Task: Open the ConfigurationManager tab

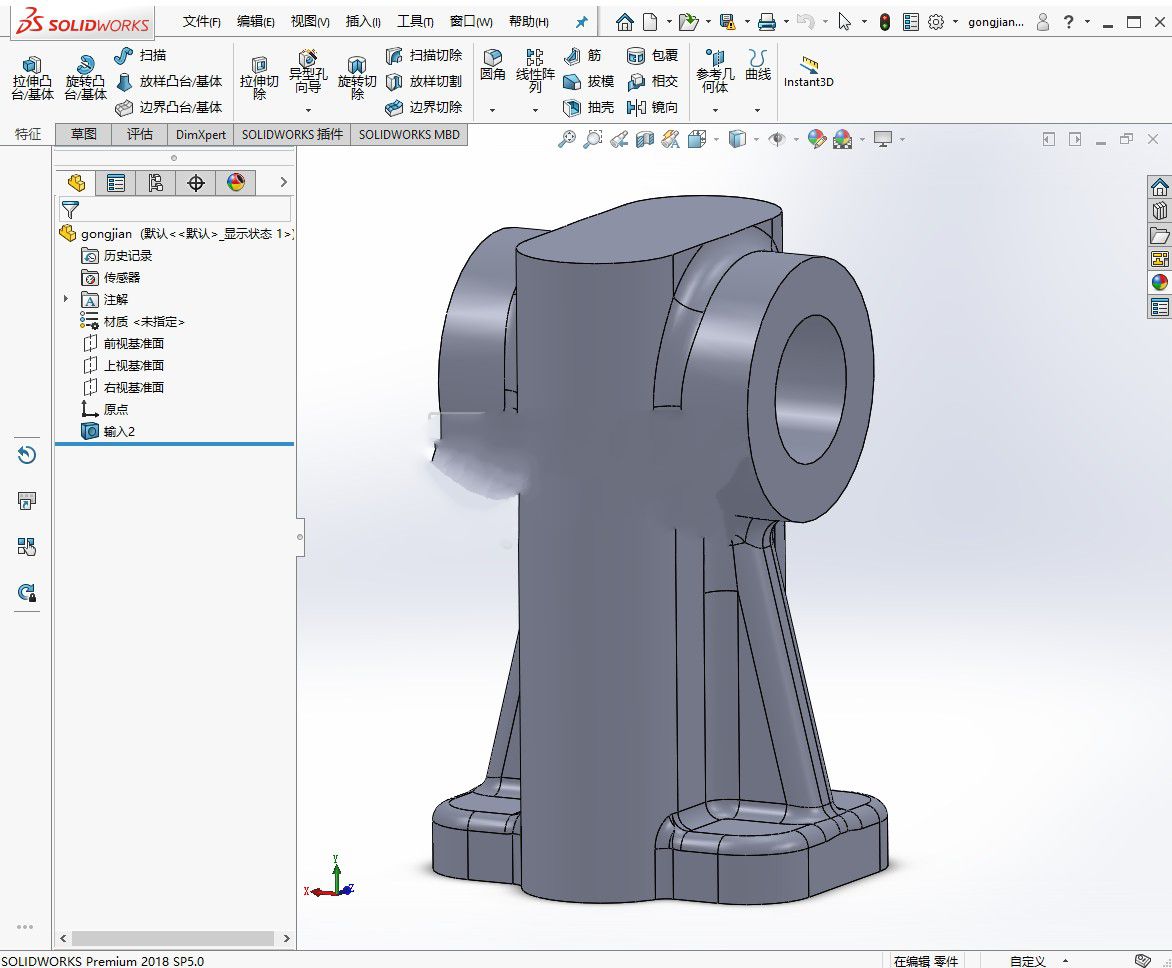Action: click(155, 183)
